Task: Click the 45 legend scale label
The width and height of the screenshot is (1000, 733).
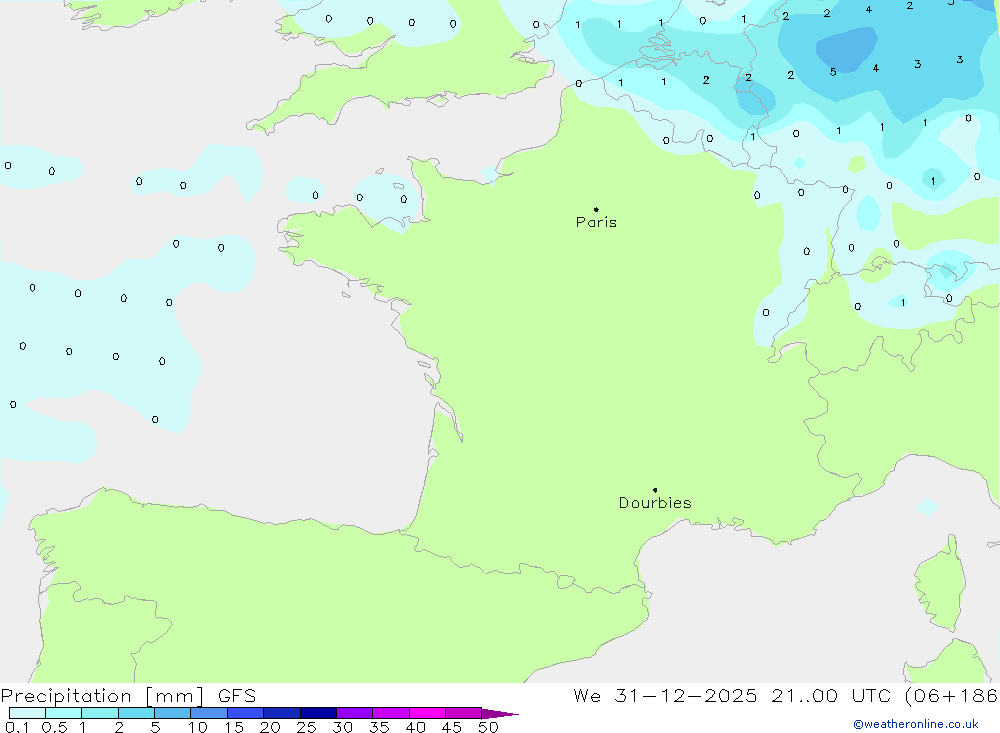Action: (x=452, y=727)
